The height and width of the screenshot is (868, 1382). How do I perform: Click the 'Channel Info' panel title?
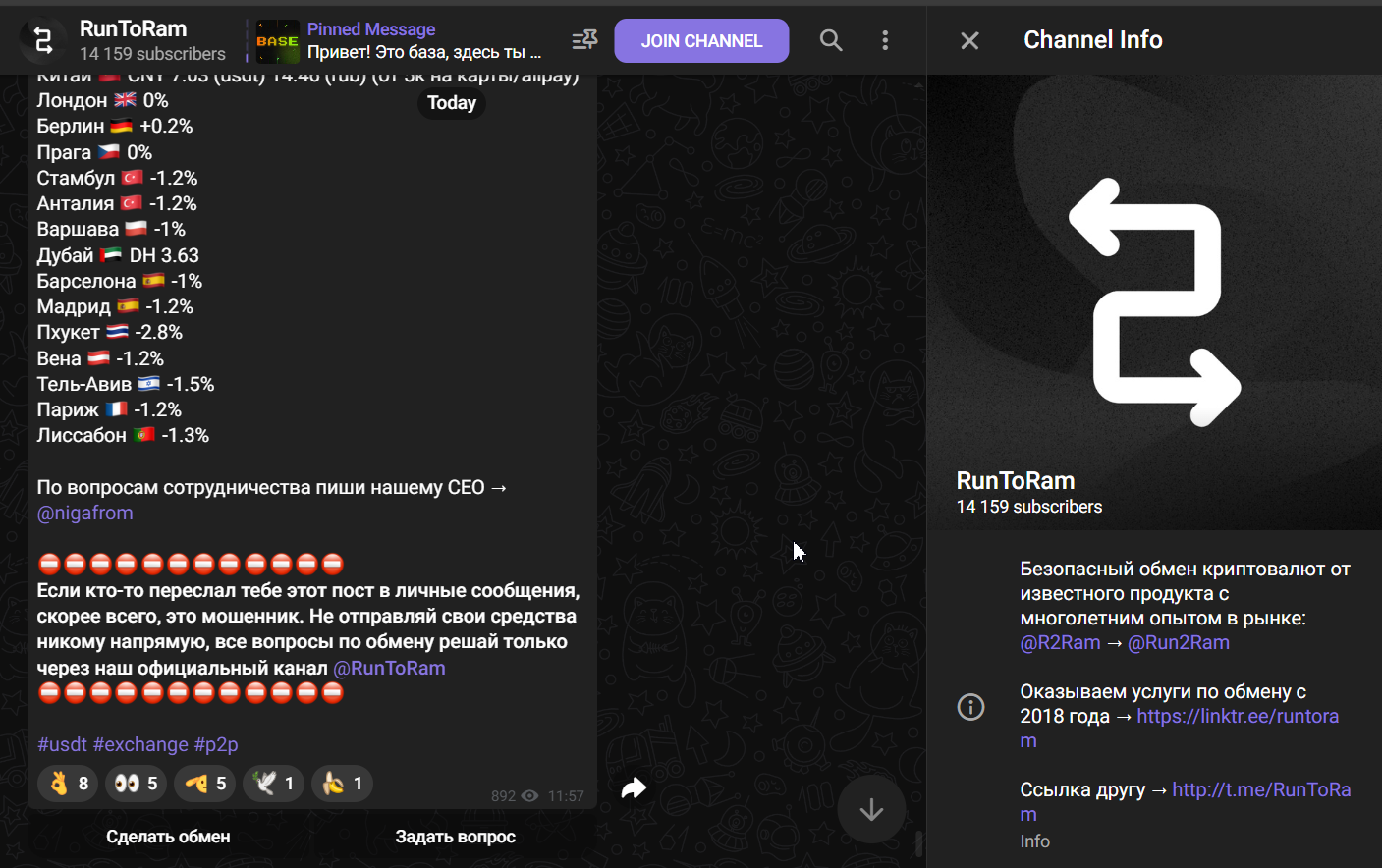pyautogui.click(x=1093, y=40)
